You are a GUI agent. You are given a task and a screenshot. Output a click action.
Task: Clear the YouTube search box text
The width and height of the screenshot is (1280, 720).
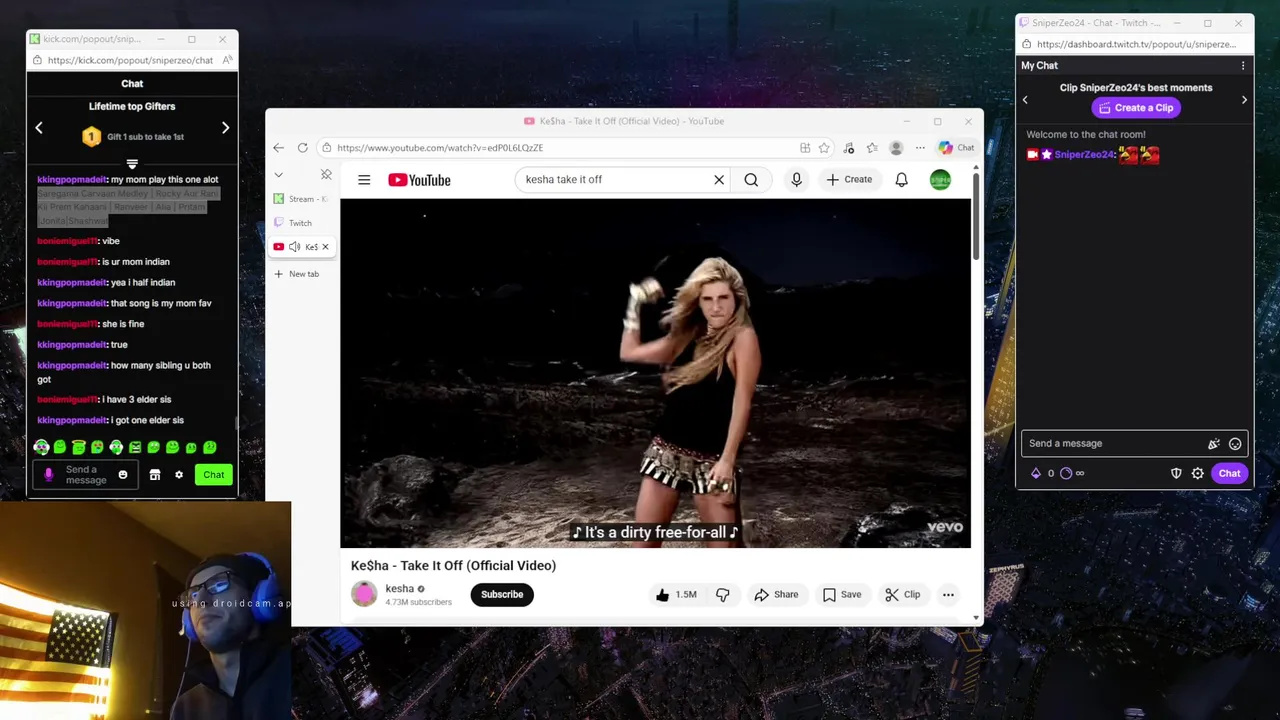718,180
